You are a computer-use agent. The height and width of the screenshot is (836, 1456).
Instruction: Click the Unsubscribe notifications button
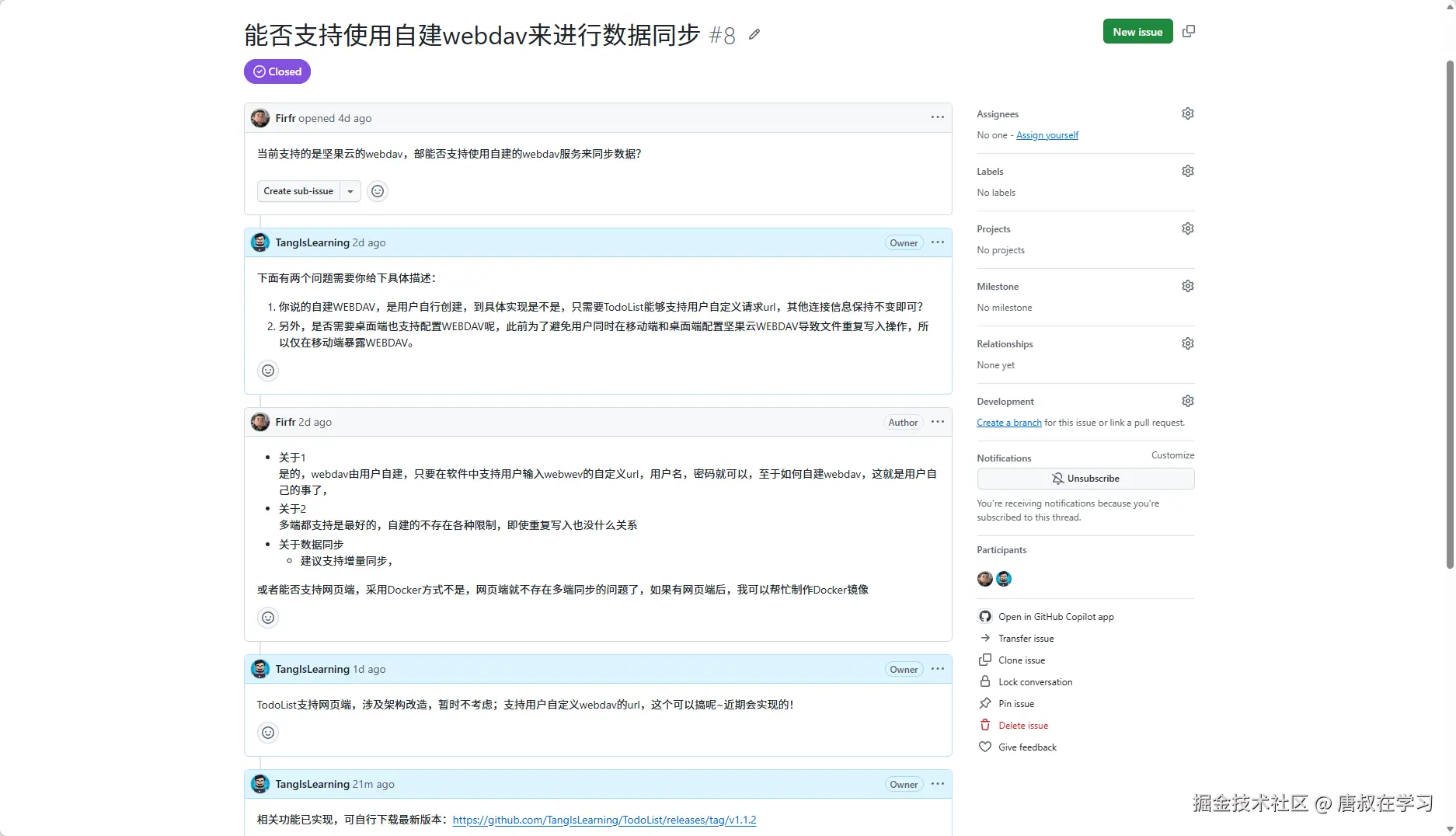[1085, 479]
